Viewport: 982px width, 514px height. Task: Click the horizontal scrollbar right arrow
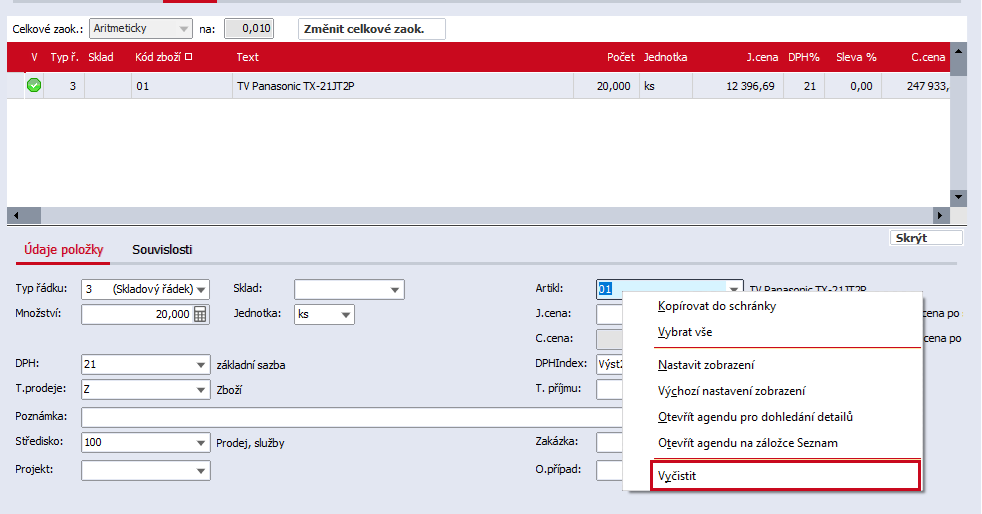click(939, 215)
